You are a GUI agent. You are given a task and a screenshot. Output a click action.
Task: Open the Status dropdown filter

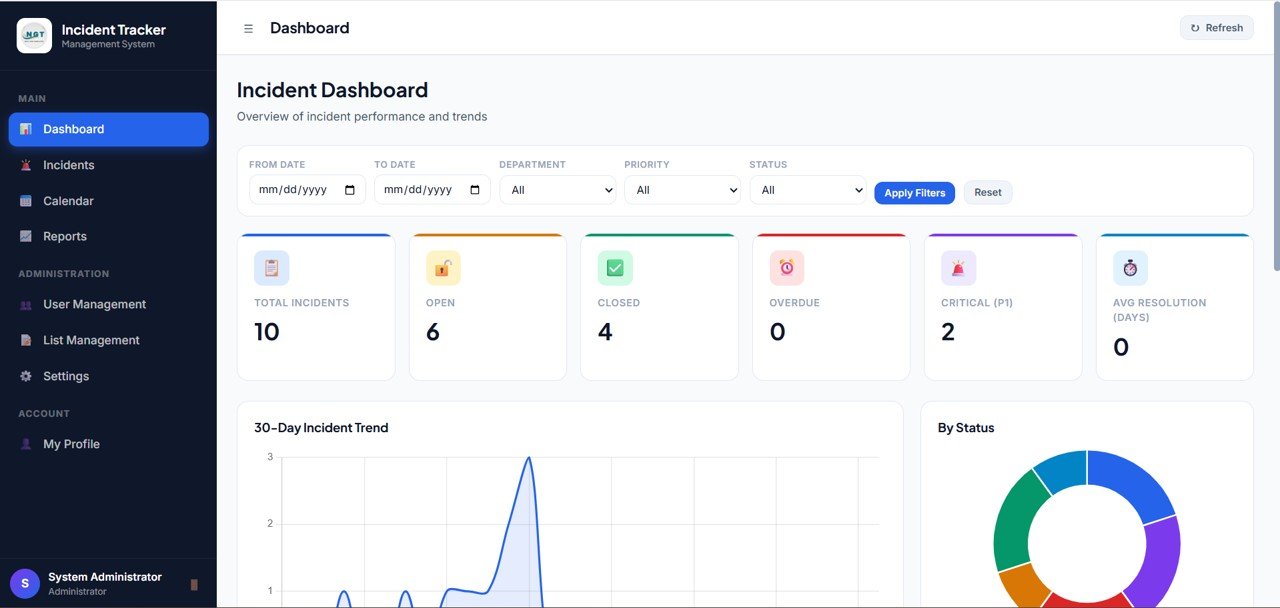click(808, 190)
